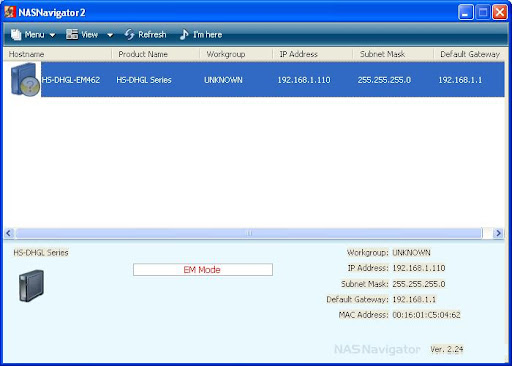Screen dimensions: 512x366
Task: Click 255.255.255.0 cell in the device row
Action: 384,80
